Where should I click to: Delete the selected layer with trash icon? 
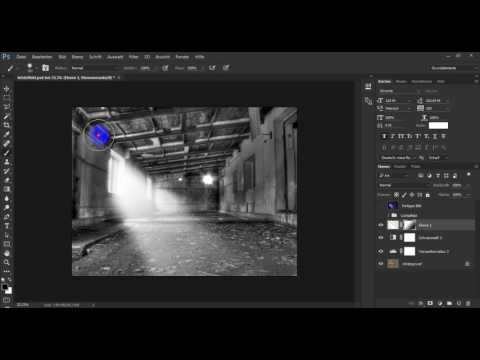(x=468, y=303)
